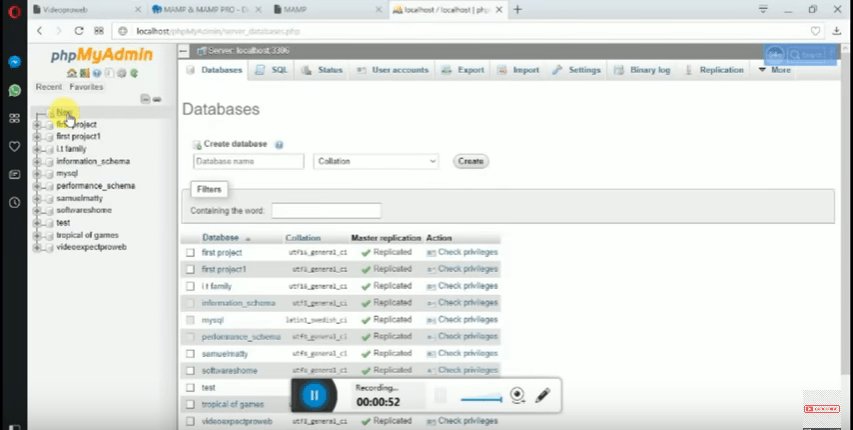Open WhatsApp in the Opera sidebar
853x430 pixels.
15,90
